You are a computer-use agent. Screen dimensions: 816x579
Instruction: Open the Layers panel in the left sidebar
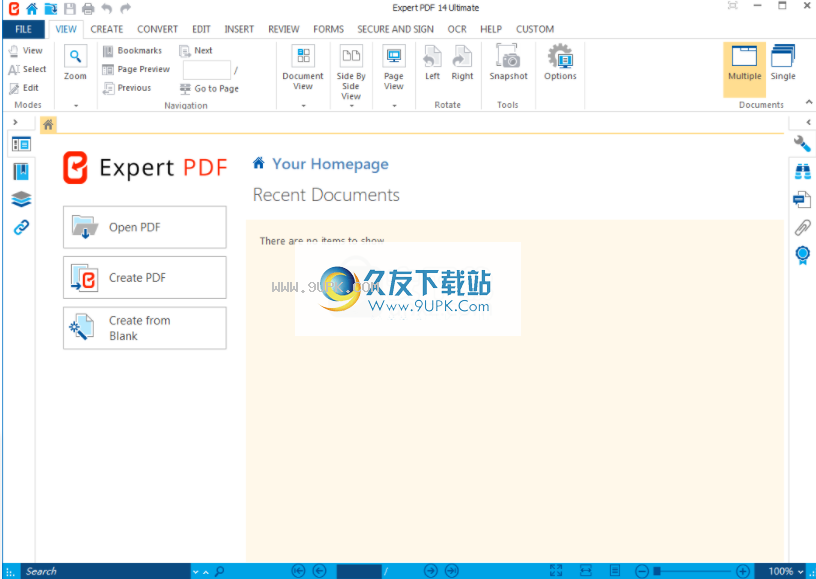(x=21, y=200)
